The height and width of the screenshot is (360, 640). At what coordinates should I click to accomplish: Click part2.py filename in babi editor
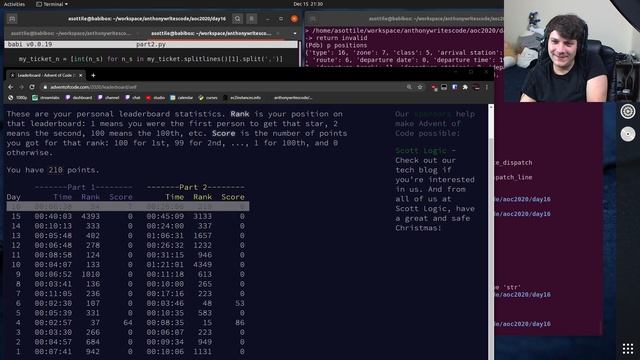(151, 44)
